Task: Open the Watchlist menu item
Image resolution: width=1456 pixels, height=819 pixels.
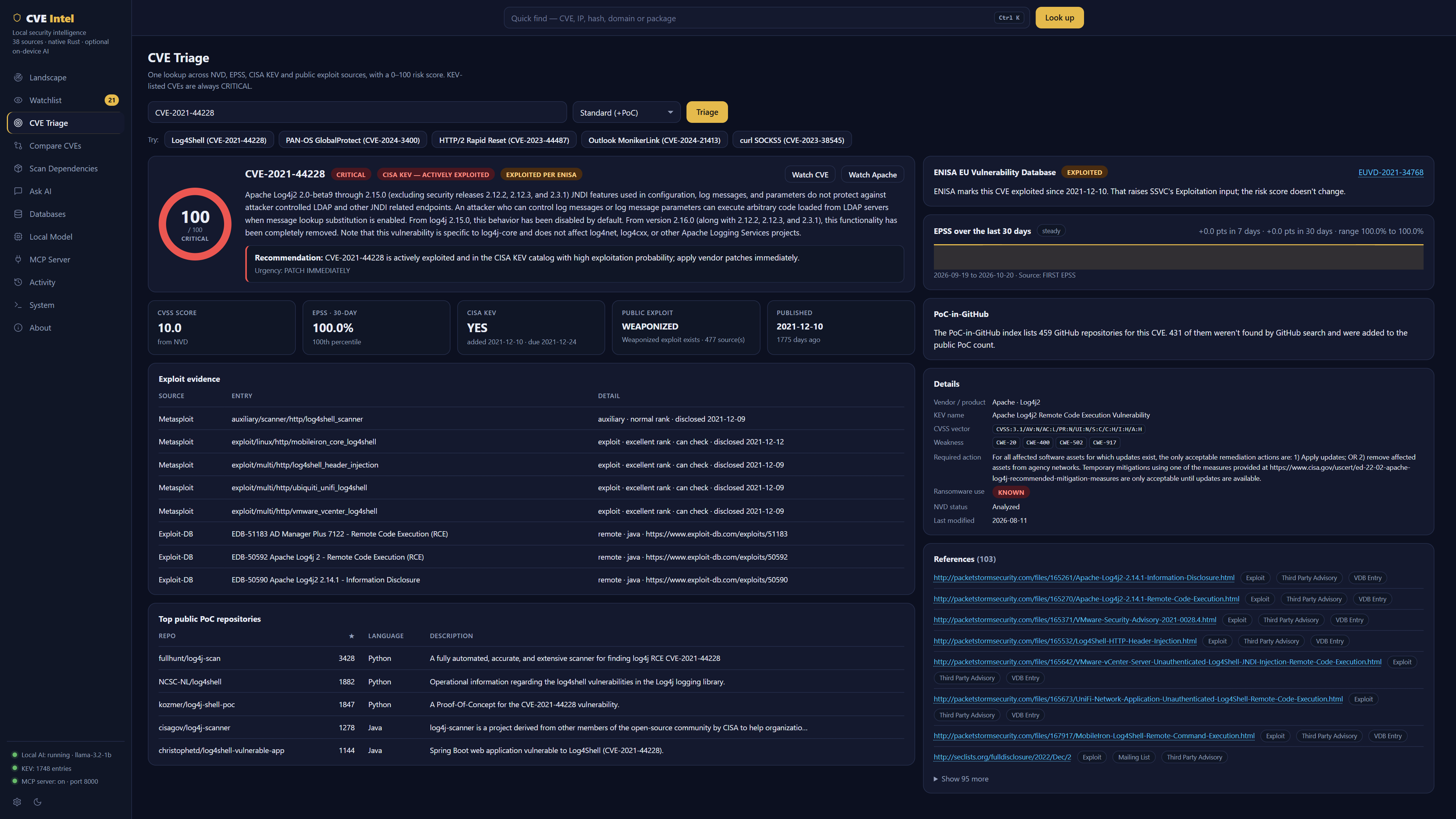Action: pos(66,100)
